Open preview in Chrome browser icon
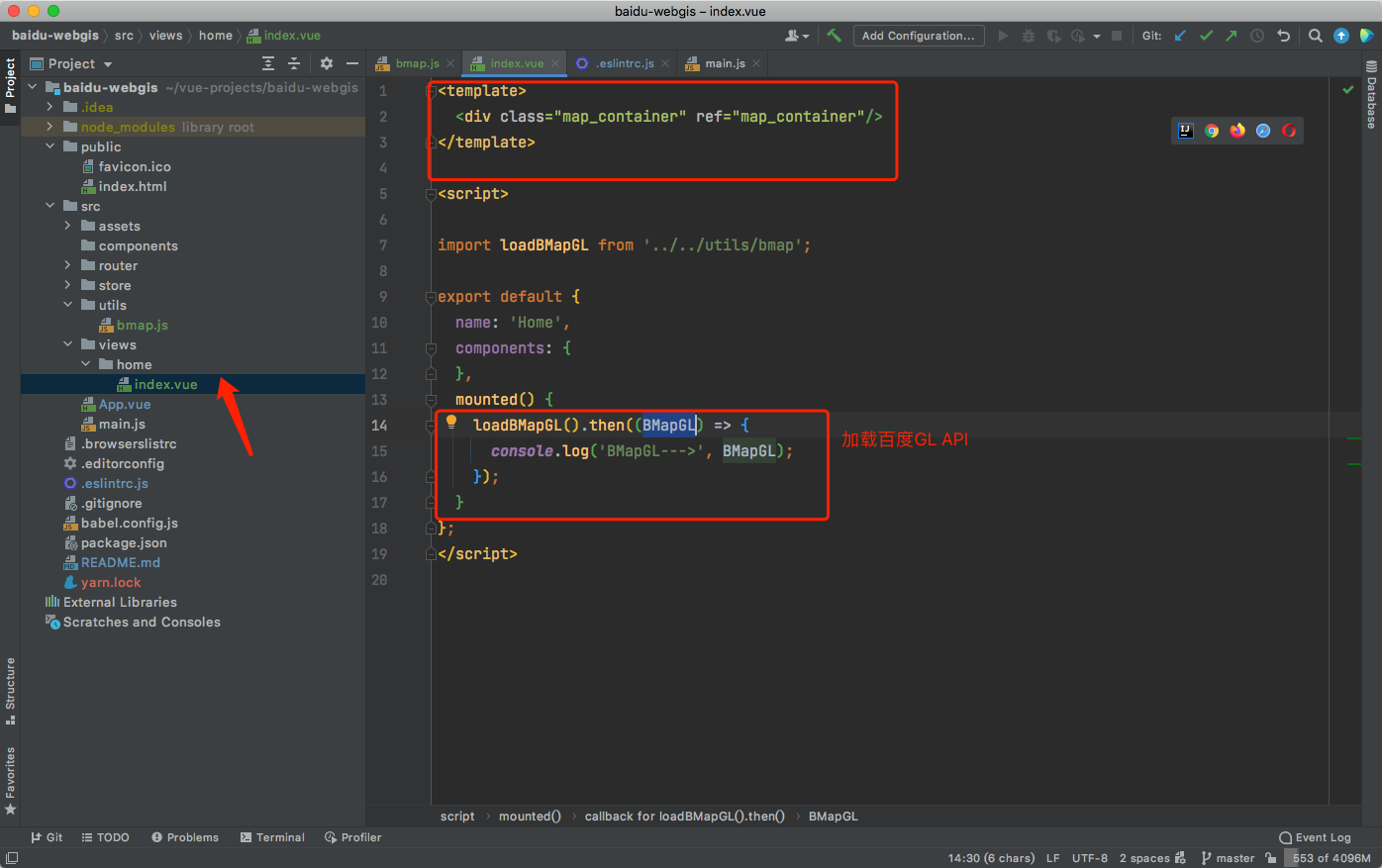Viewport: 1382px width, 868px height. (x=1212, y=131)
